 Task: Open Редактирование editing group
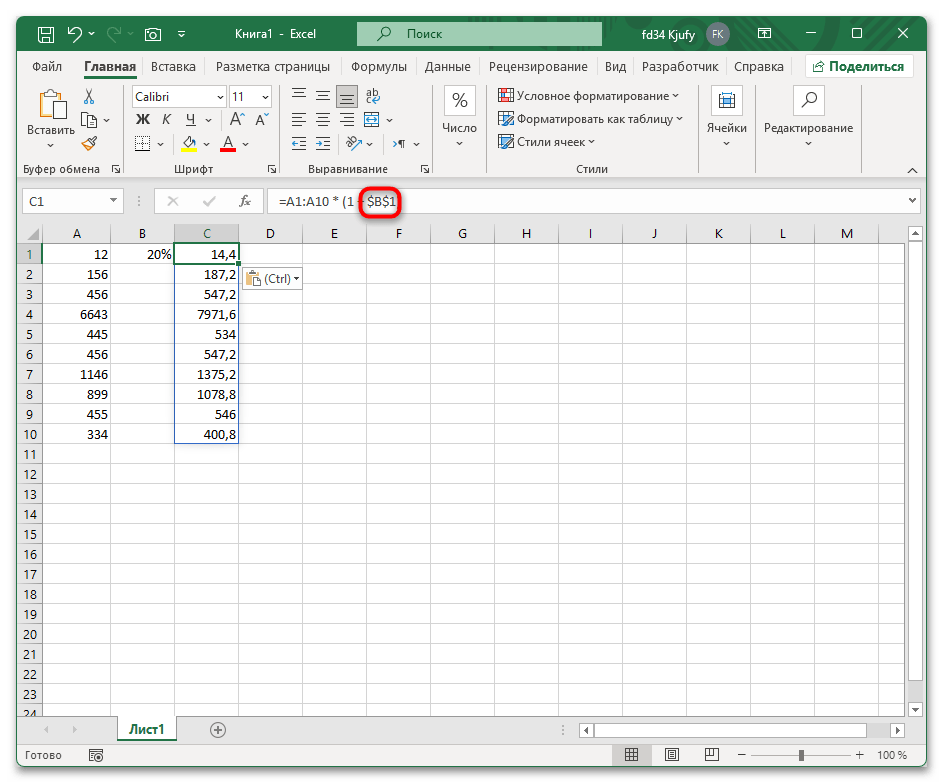(x=808, y=117)
